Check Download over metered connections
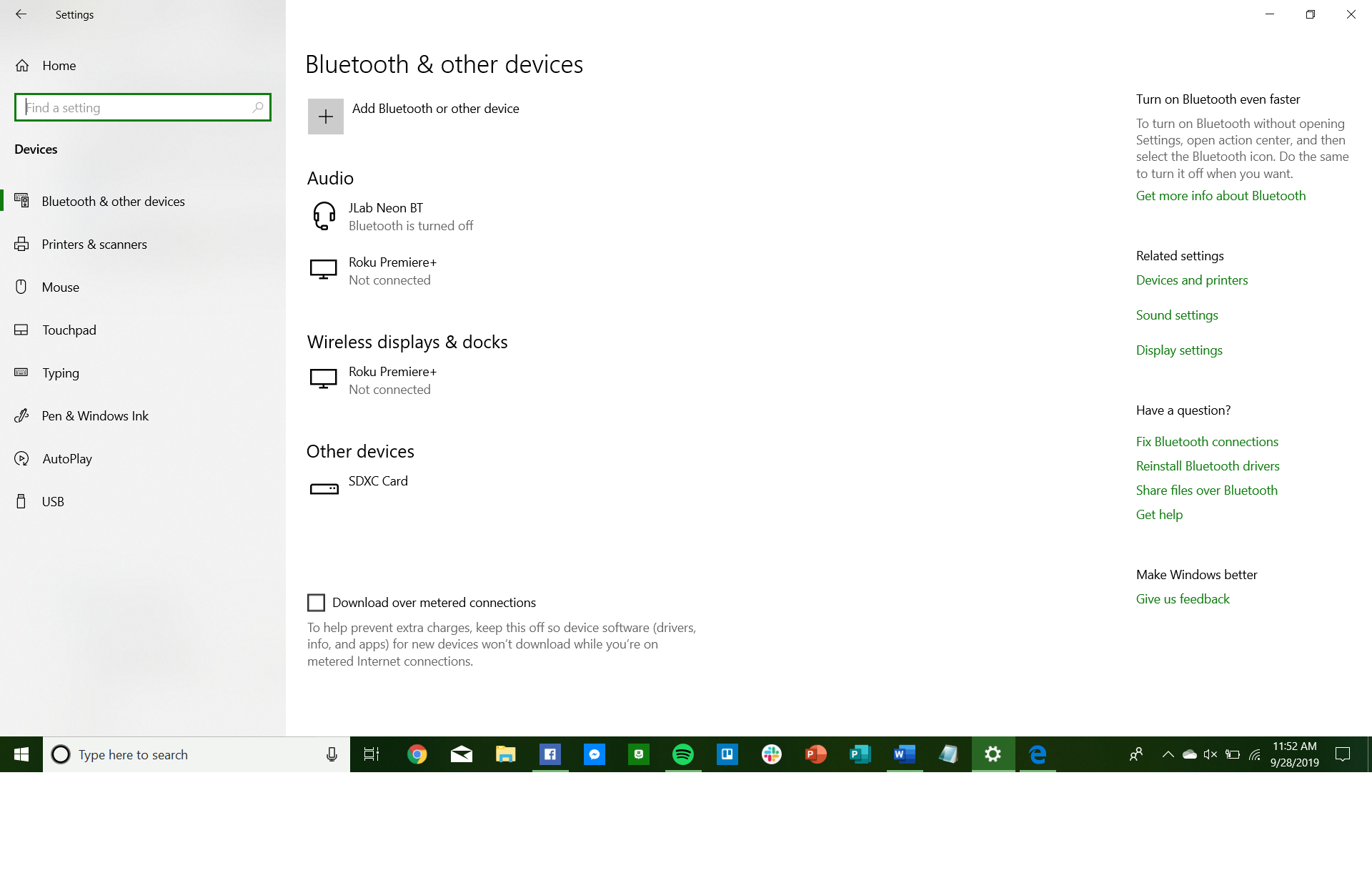Screen dimensions: 1372x878 (x=316, y=603)
